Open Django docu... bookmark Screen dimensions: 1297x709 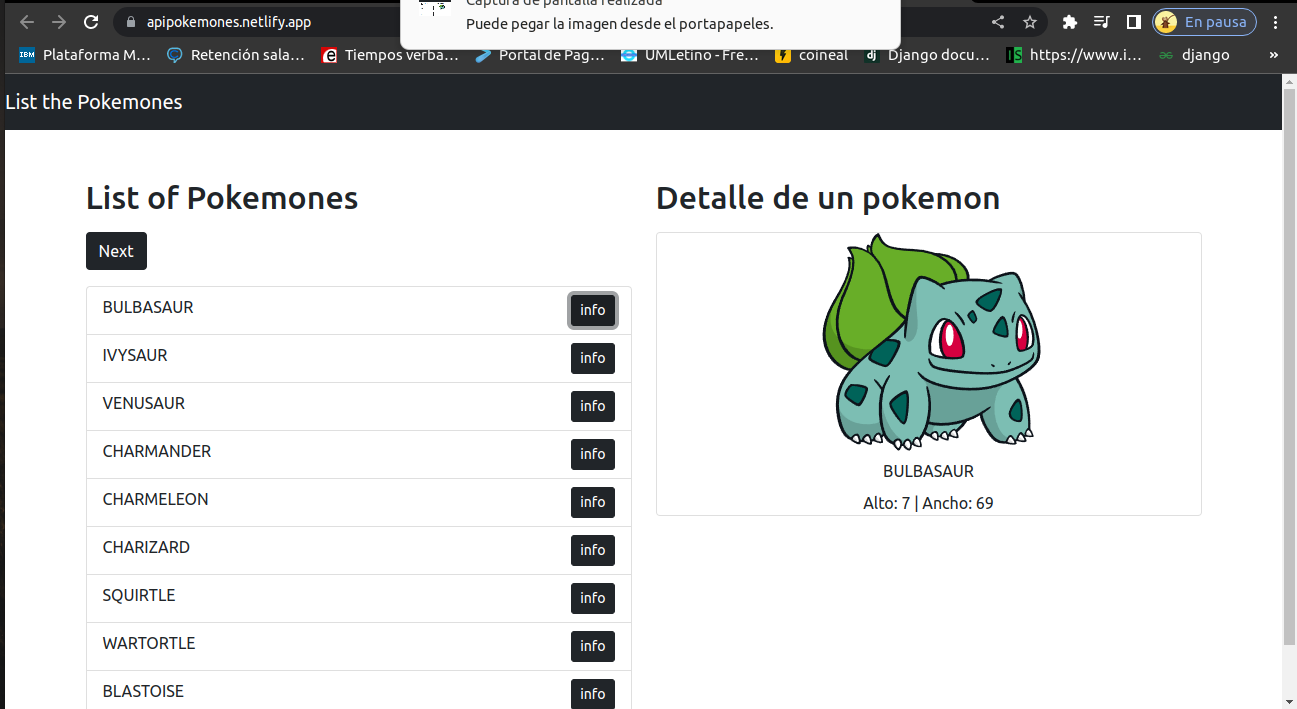[x=927, y=55]
